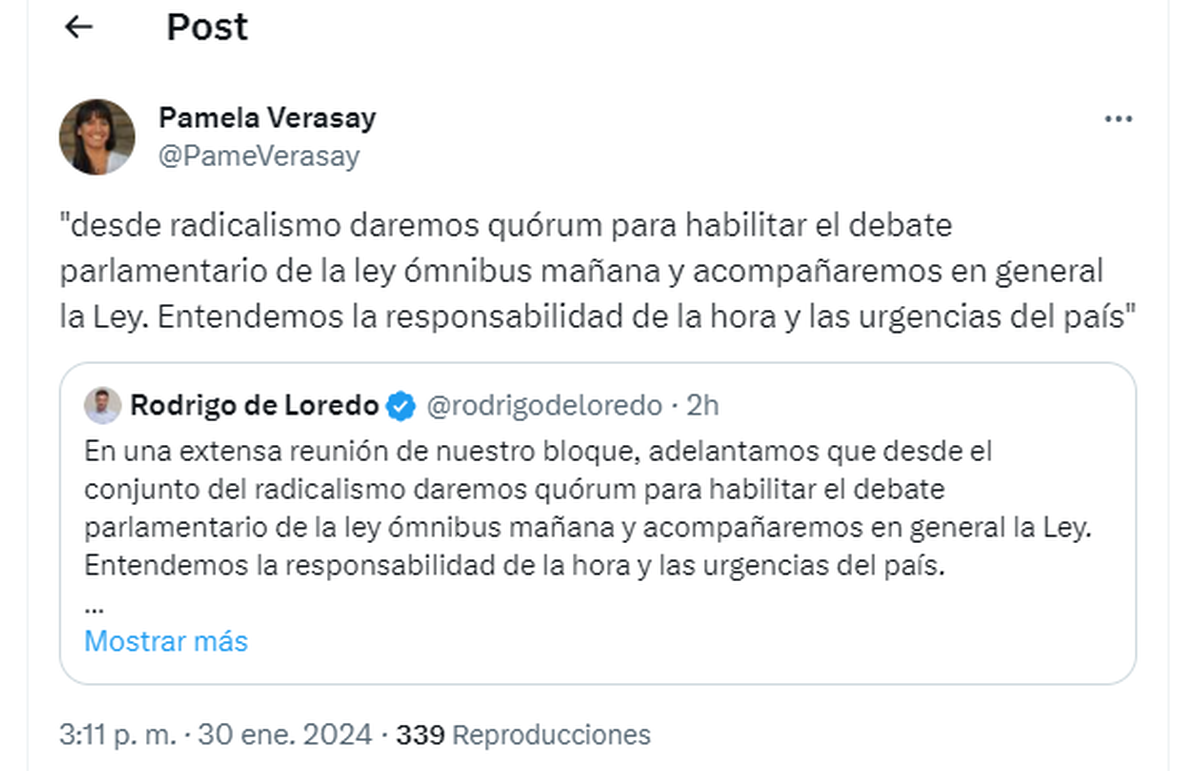Click the @PameVerasay handle

point(259,156)
